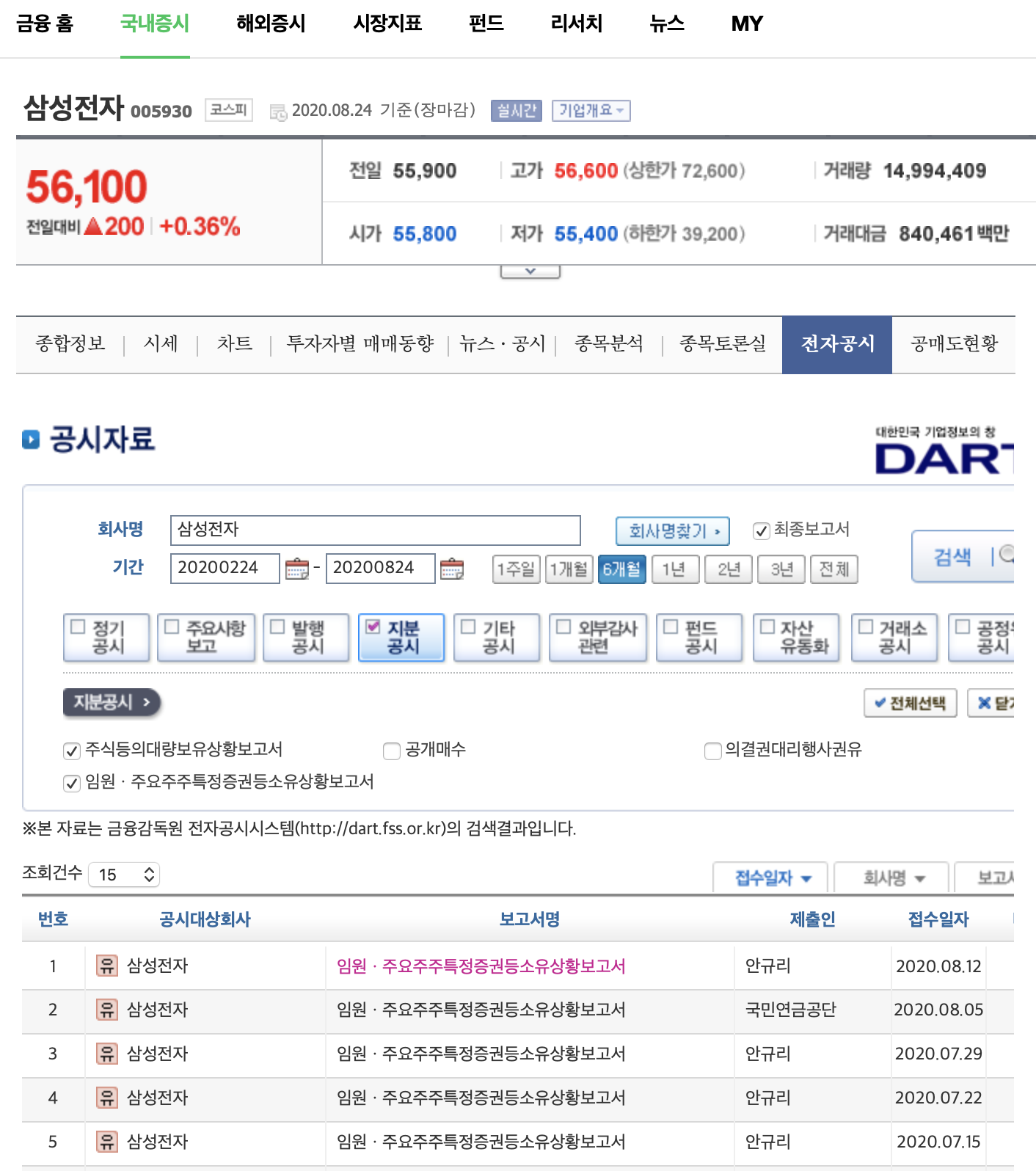Screen dimensions: 1036x1171
Task: Check the 기타공시 category box
Action: click(x=468, y=627)
